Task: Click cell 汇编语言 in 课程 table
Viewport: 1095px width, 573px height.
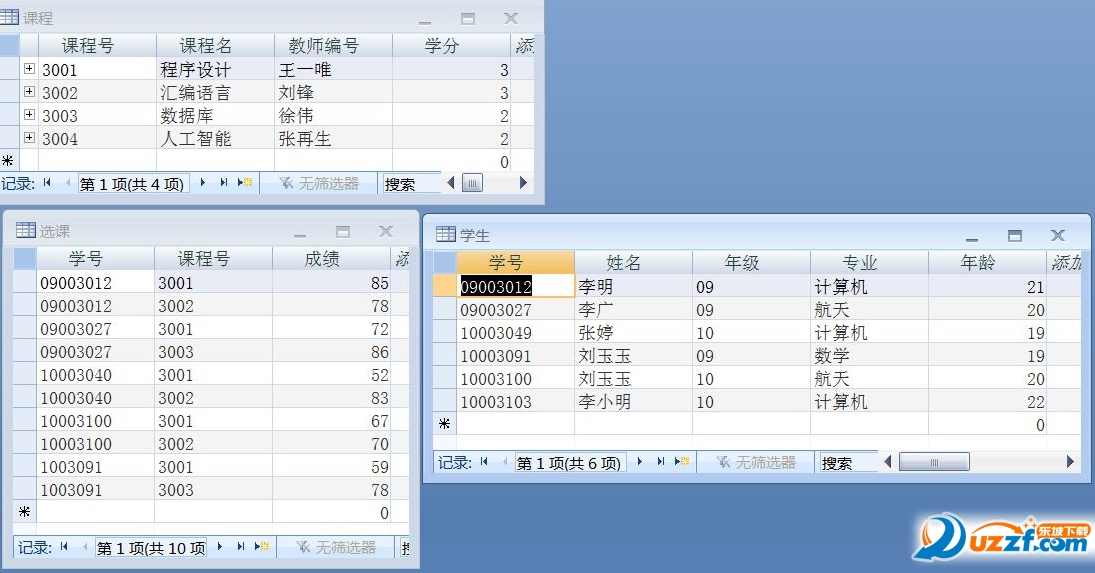Action: tap(215, 92)
